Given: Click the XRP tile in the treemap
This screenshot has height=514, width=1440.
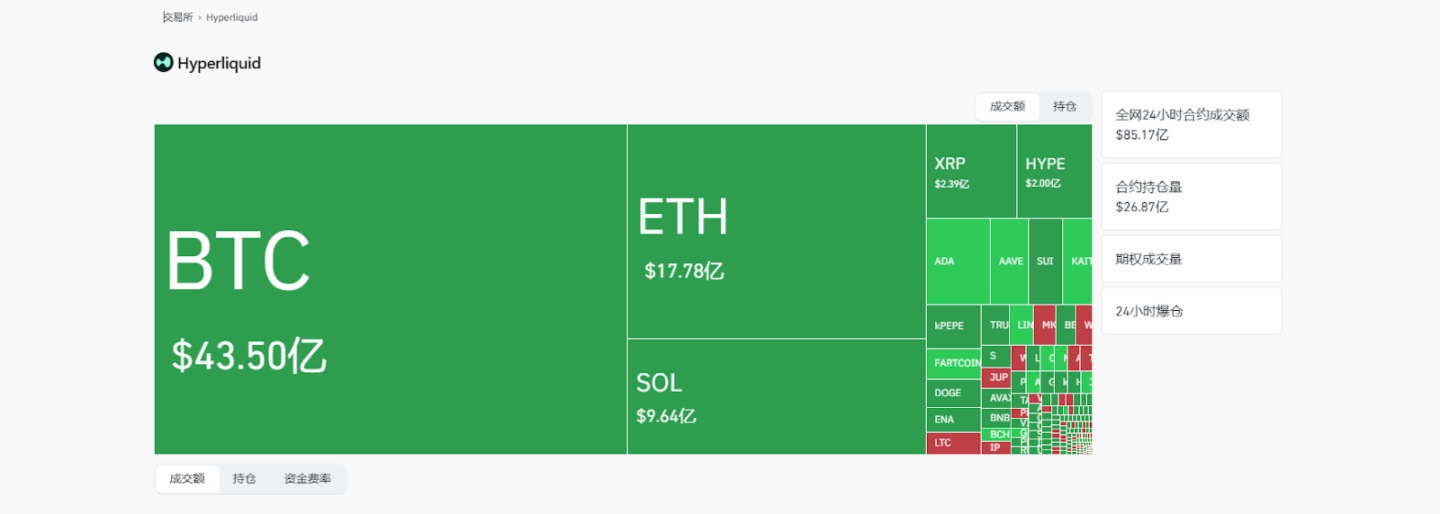Looking at the screenshot, I should [x=970, y=171].
